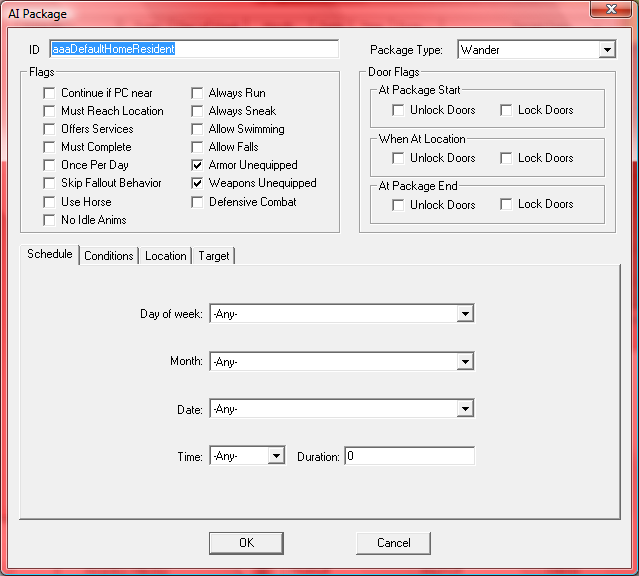Click the Cancel button
The height and width of the screenshot is (576, 639).
click(393, 543)
